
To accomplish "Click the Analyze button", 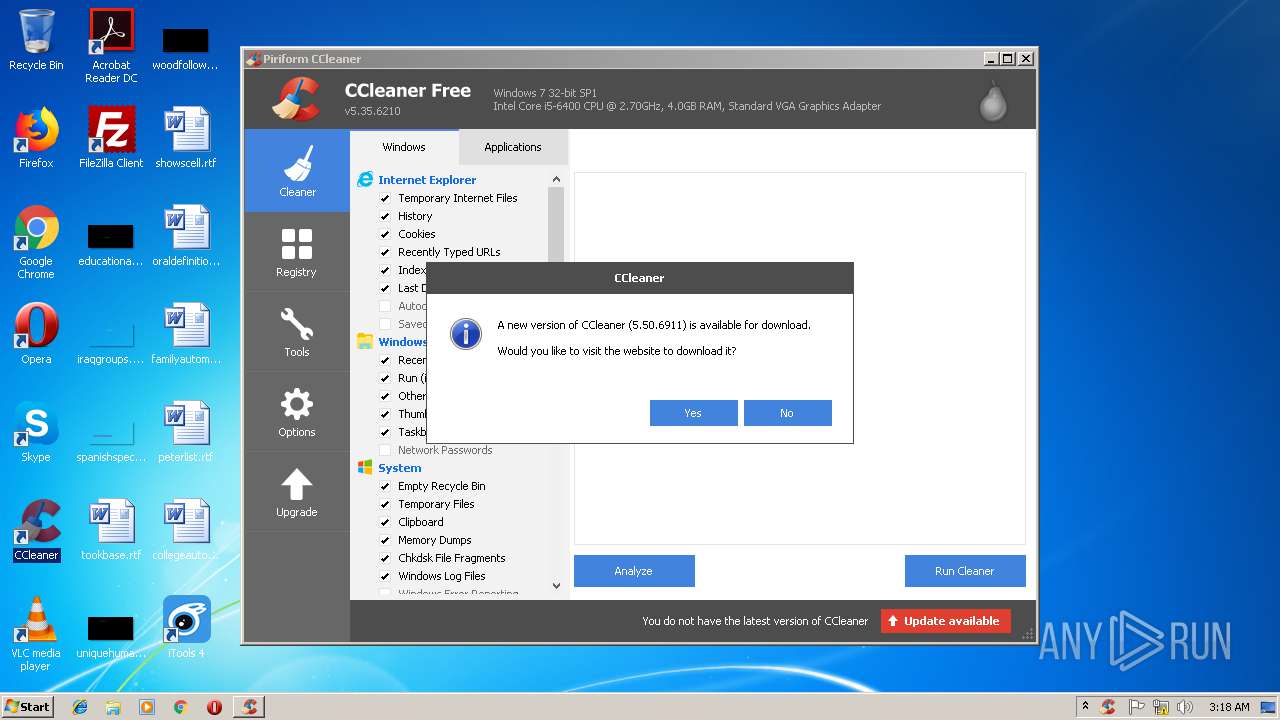I will pyautogui.click(x=634, y=571).
